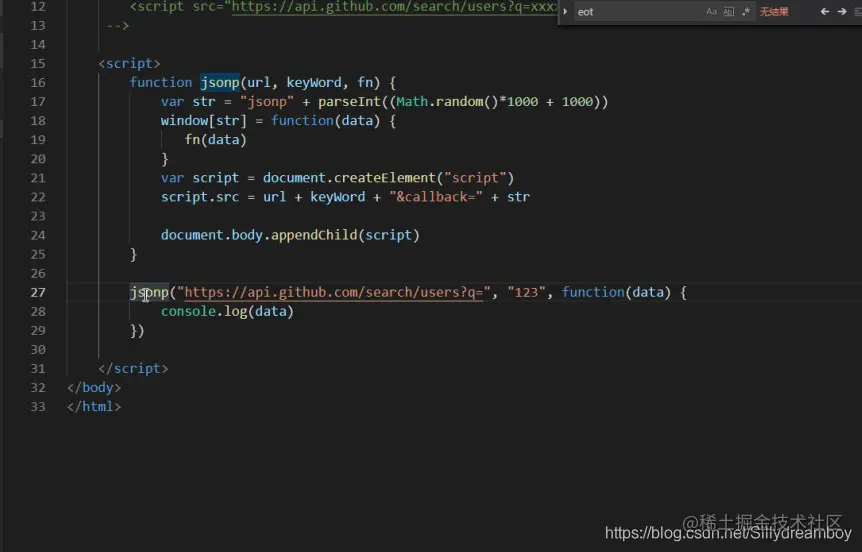Go to previous match arrow
The image size is (862, 552).
825,12
